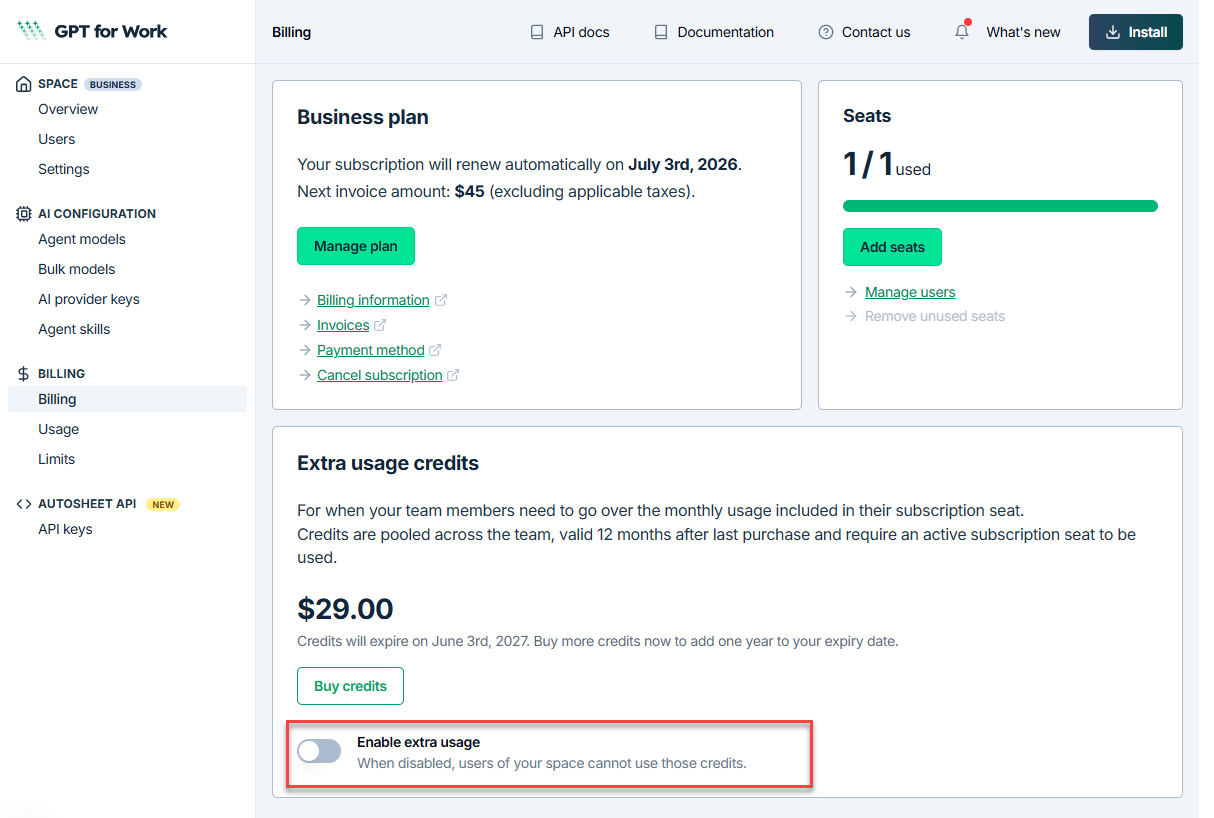Click Remove unused seats
The image size is (1214, 818).
pyautogui.click(x=935, y=316)
